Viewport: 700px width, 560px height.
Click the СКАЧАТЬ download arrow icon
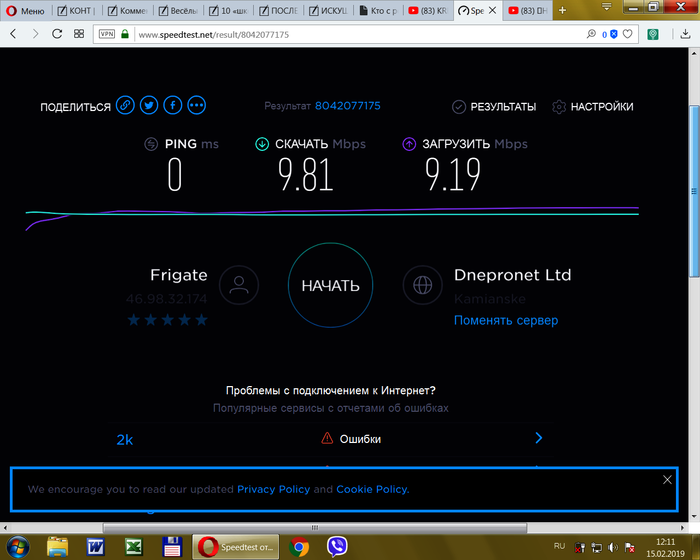point(262,144)
